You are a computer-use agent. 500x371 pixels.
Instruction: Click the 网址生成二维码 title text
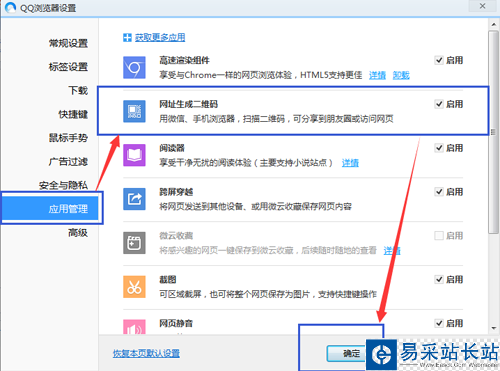188,104
